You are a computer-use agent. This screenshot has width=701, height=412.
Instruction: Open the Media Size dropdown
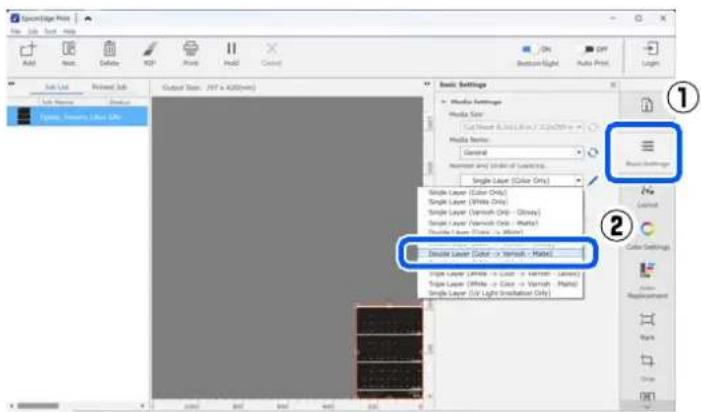pyautogui.click(x=522, y=127)
